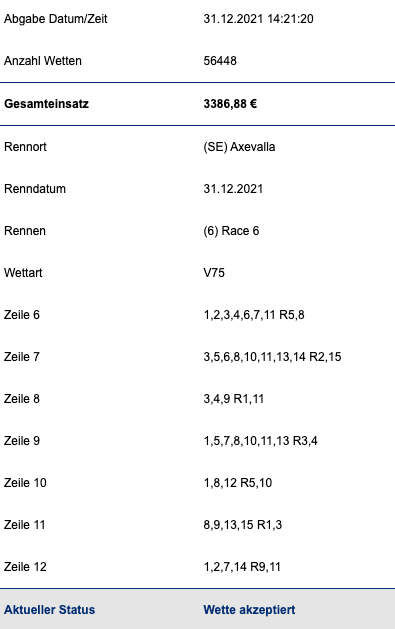Click the Rennort value (SE) Axevalla

[239, 147]
